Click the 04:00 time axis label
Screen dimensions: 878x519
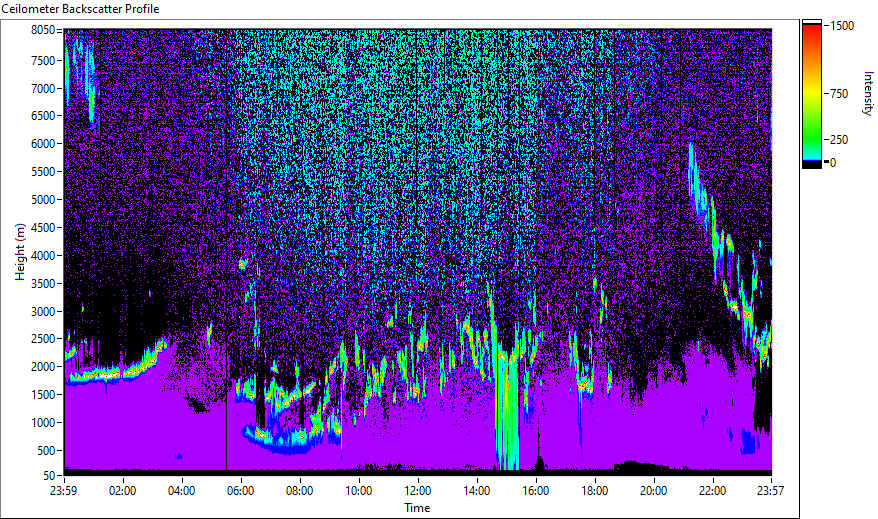(x=181, y=491)
